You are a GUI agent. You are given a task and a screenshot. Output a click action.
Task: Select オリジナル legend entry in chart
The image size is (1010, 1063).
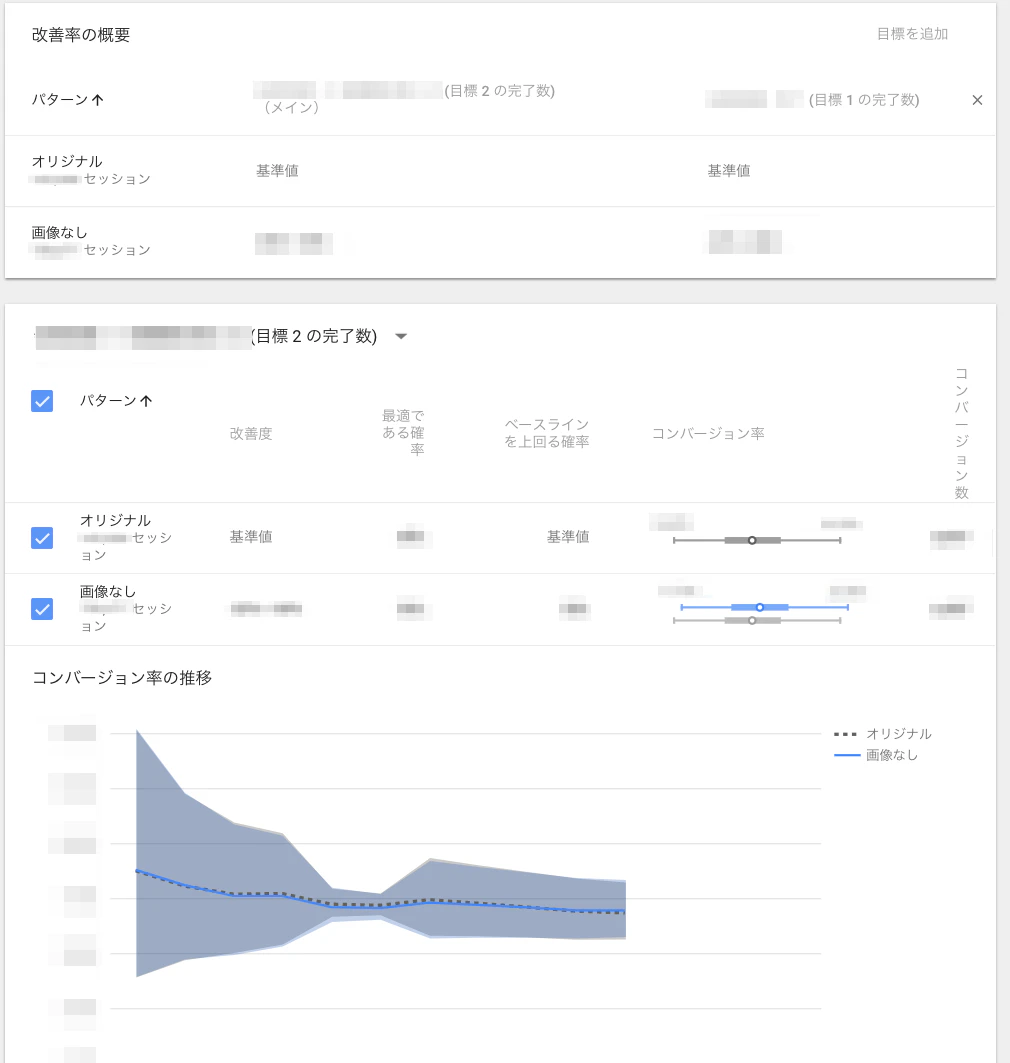[883, 734]
